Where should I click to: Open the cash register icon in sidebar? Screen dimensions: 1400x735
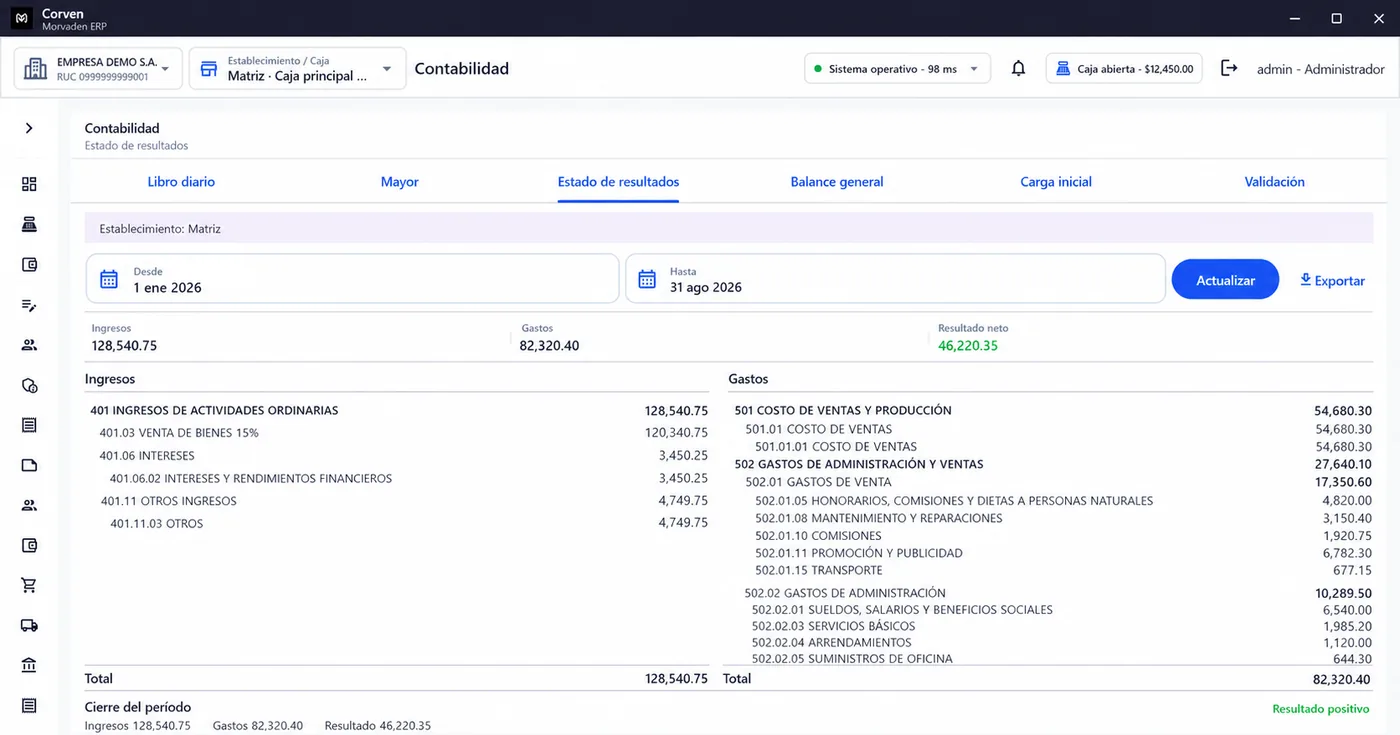tap(29, 224)
